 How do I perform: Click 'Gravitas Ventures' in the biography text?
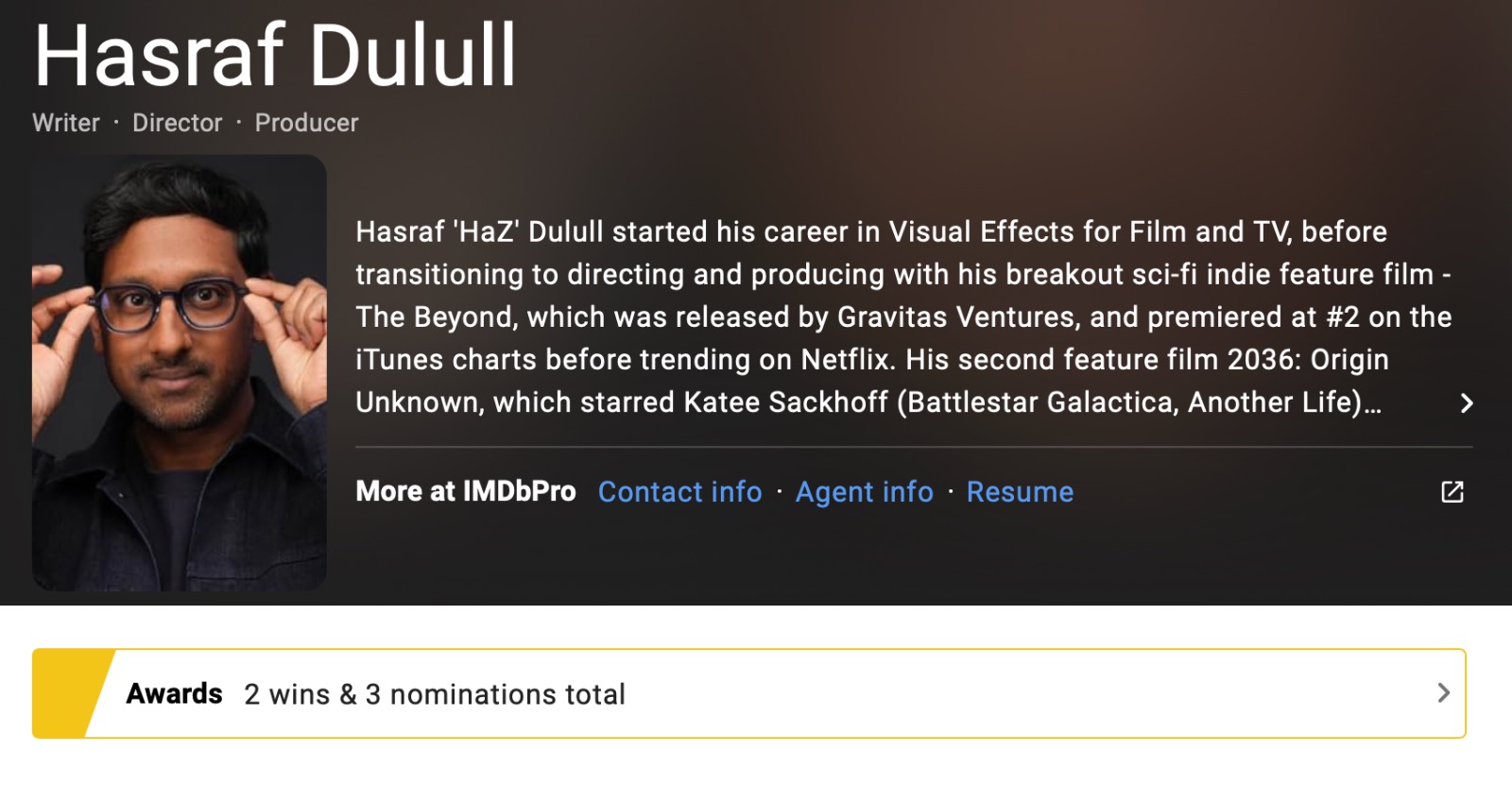(x=958, y=317)
